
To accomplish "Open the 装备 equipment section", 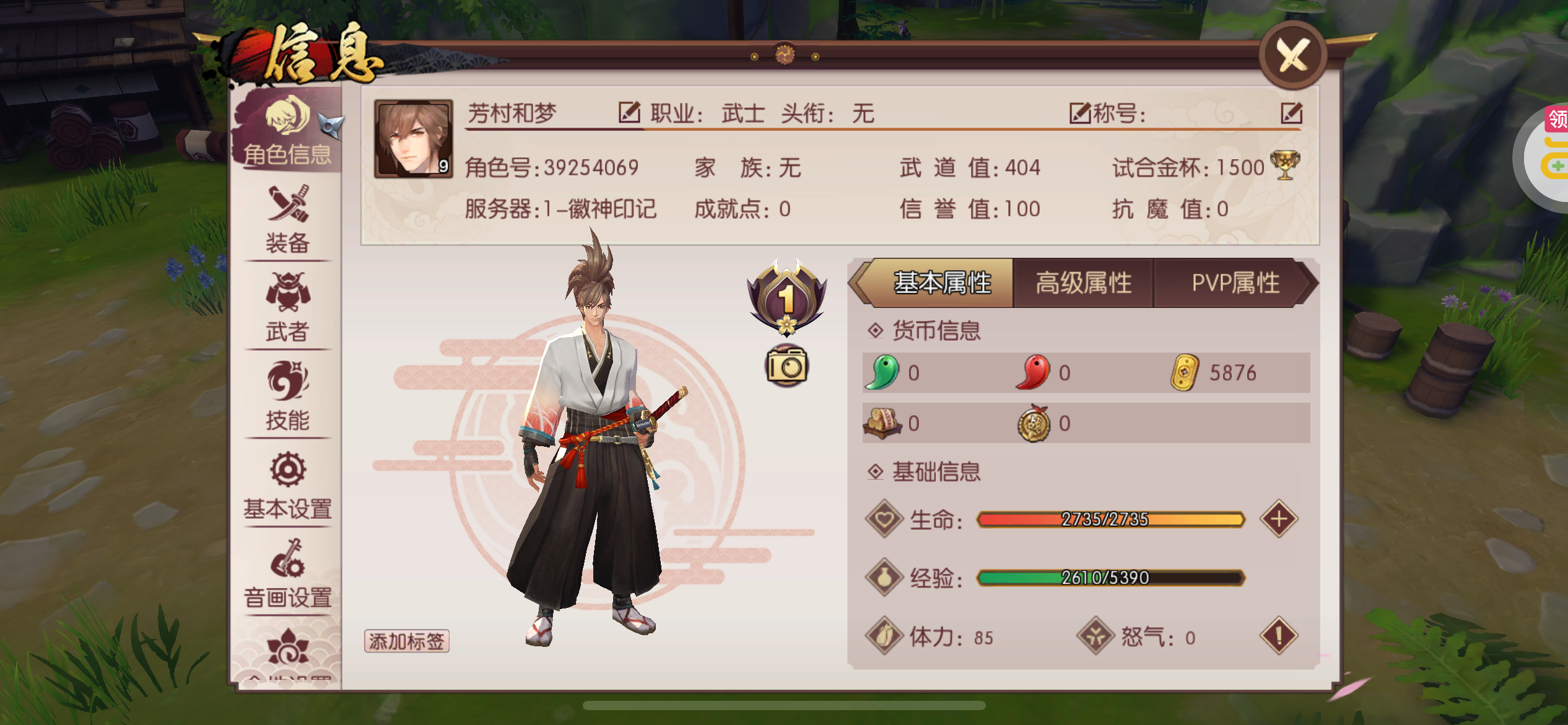I will [287, 220].
